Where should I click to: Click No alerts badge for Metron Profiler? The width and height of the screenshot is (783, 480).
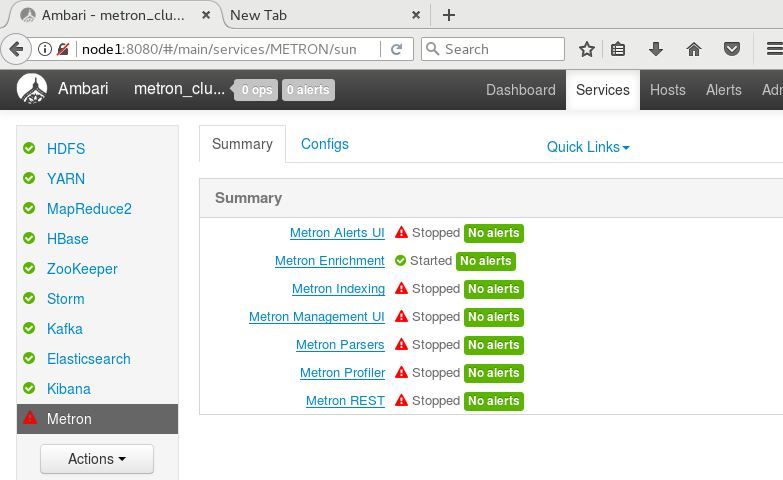click(x=493, y=373)
